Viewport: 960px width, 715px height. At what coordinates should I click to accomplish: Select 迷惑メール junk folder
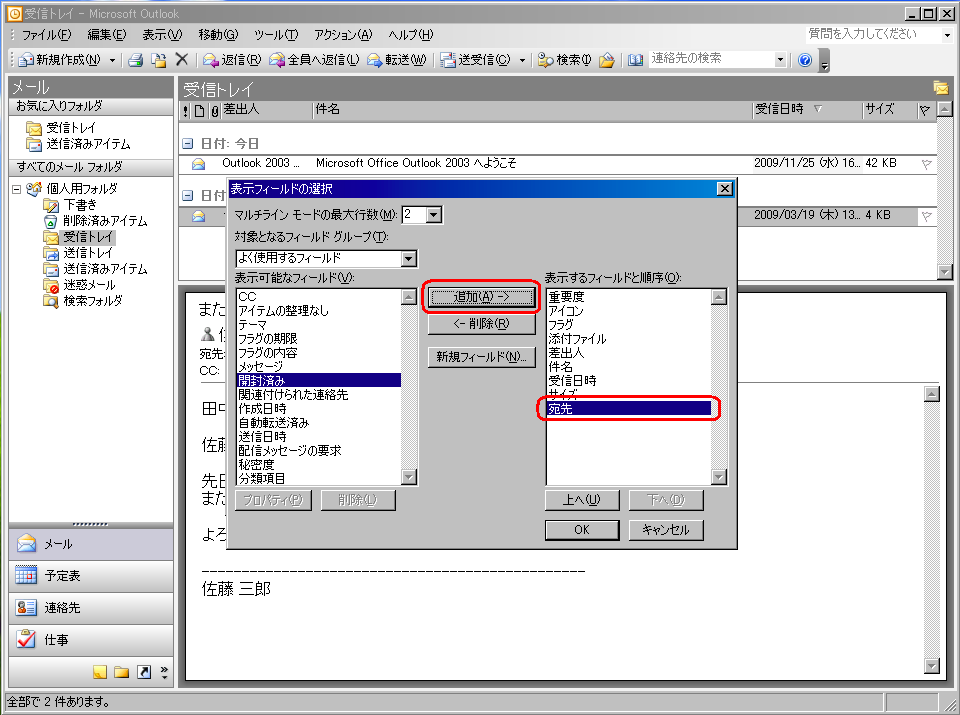tap(89, 285)
